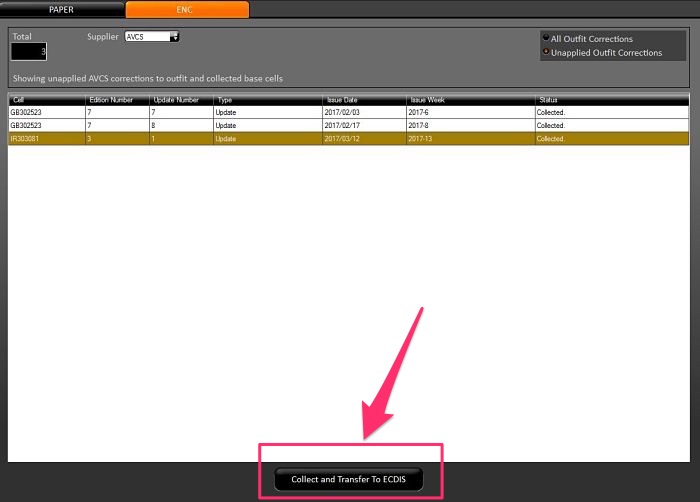Select All Outfit Corrections radio button
The height and width of the screenshot is (502, 700).
546,39
